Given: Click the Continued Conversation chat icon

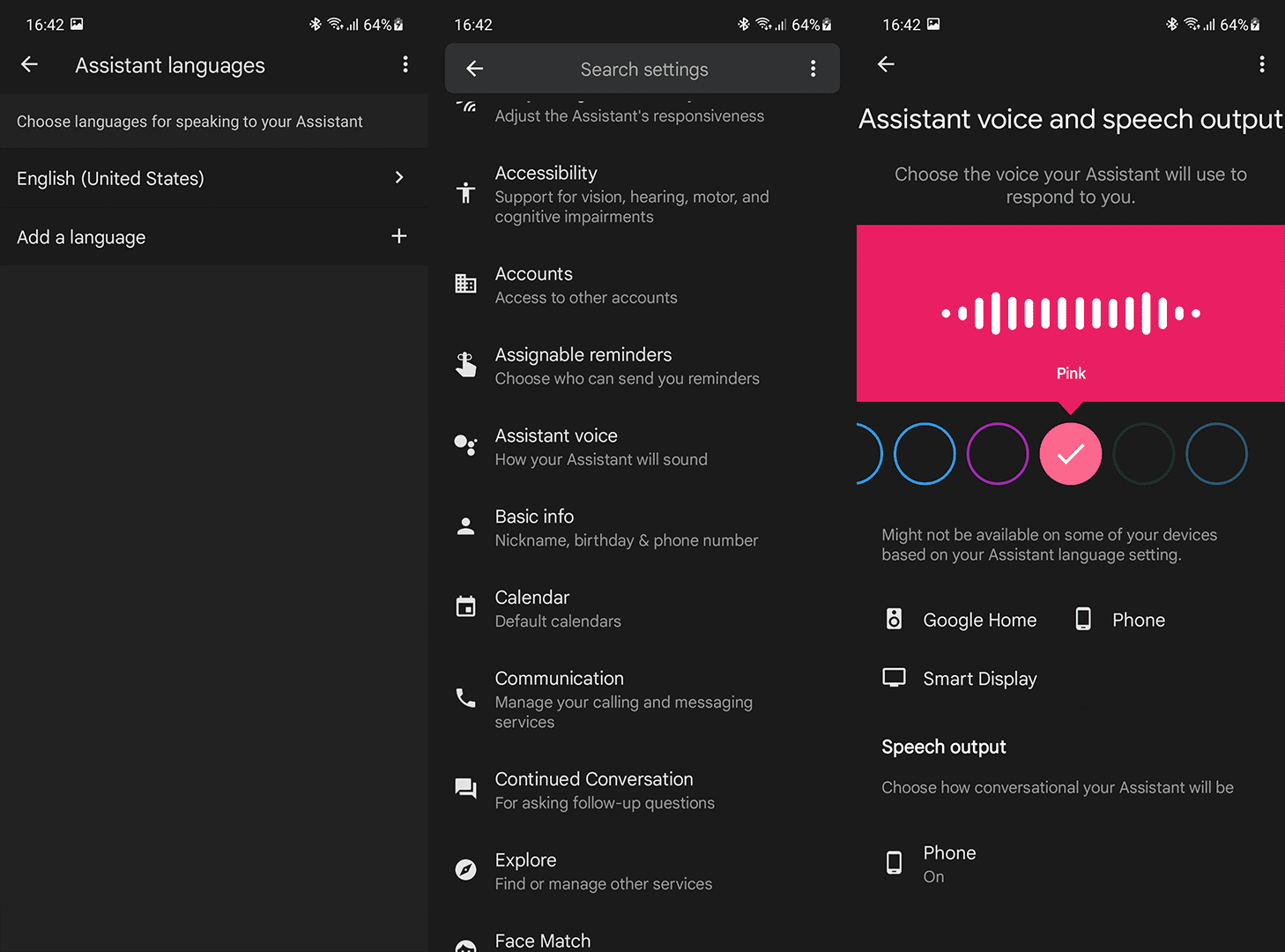Looking at the screenshot, I should [465, 788].
